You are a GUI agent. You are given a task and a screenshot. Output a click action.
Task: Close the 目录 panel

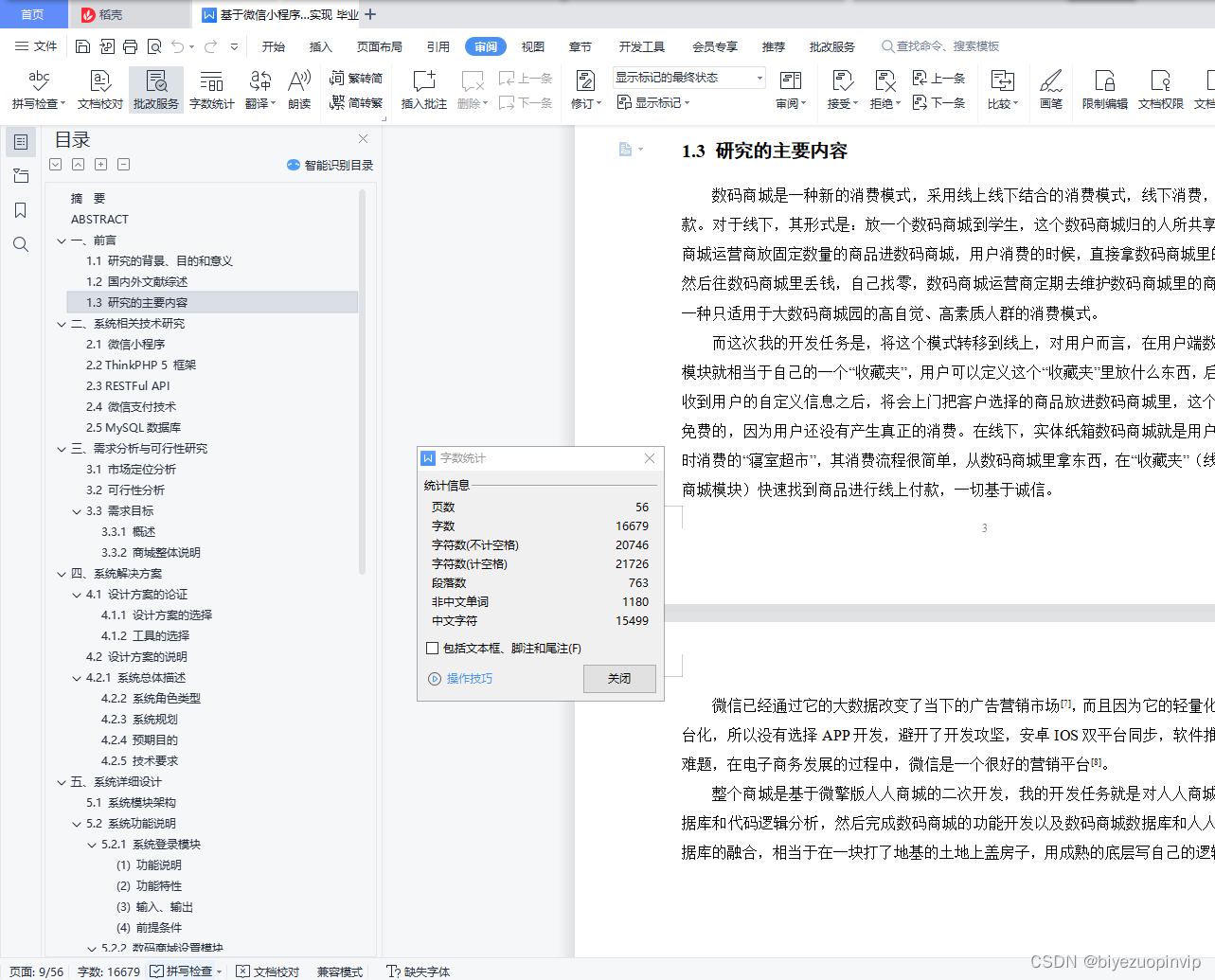click(363, 139)
